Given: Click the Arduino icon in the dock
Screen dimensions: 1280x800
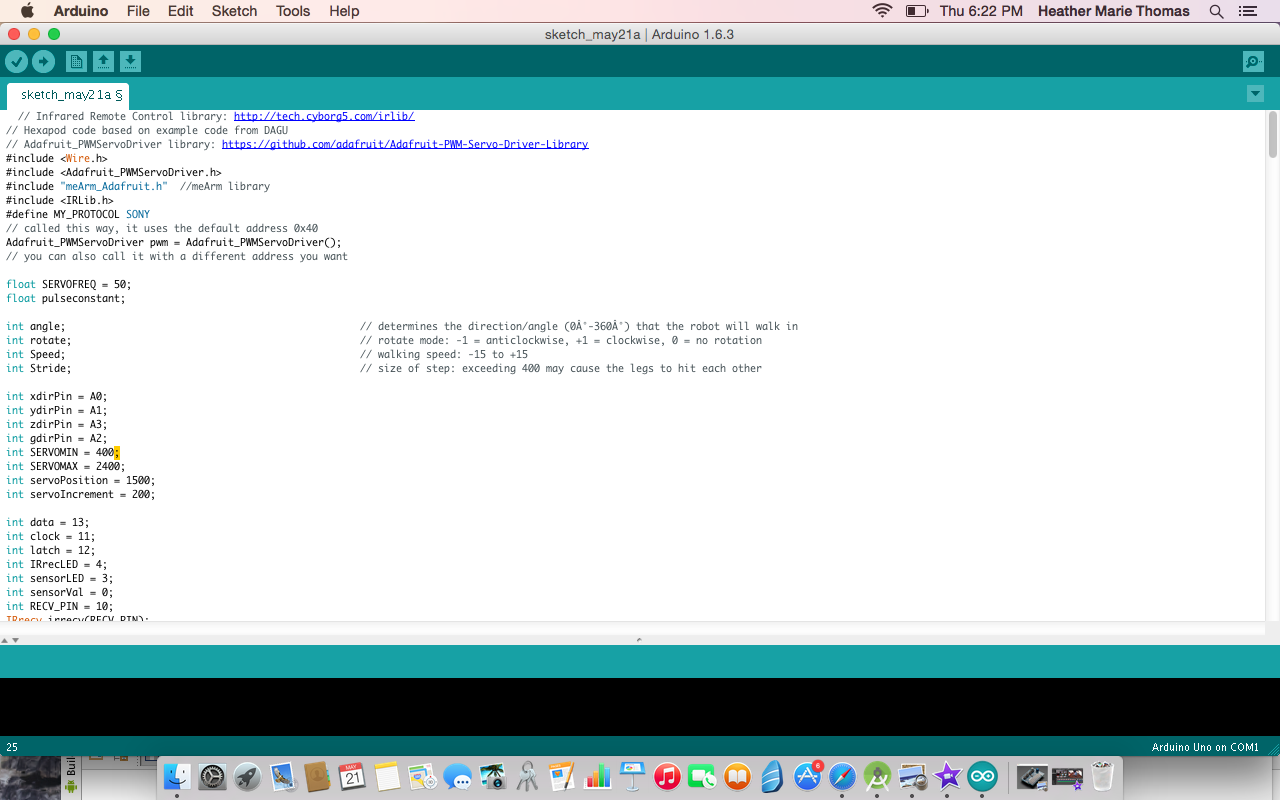Looking at the screenshot, I should [x=982, y=776].
